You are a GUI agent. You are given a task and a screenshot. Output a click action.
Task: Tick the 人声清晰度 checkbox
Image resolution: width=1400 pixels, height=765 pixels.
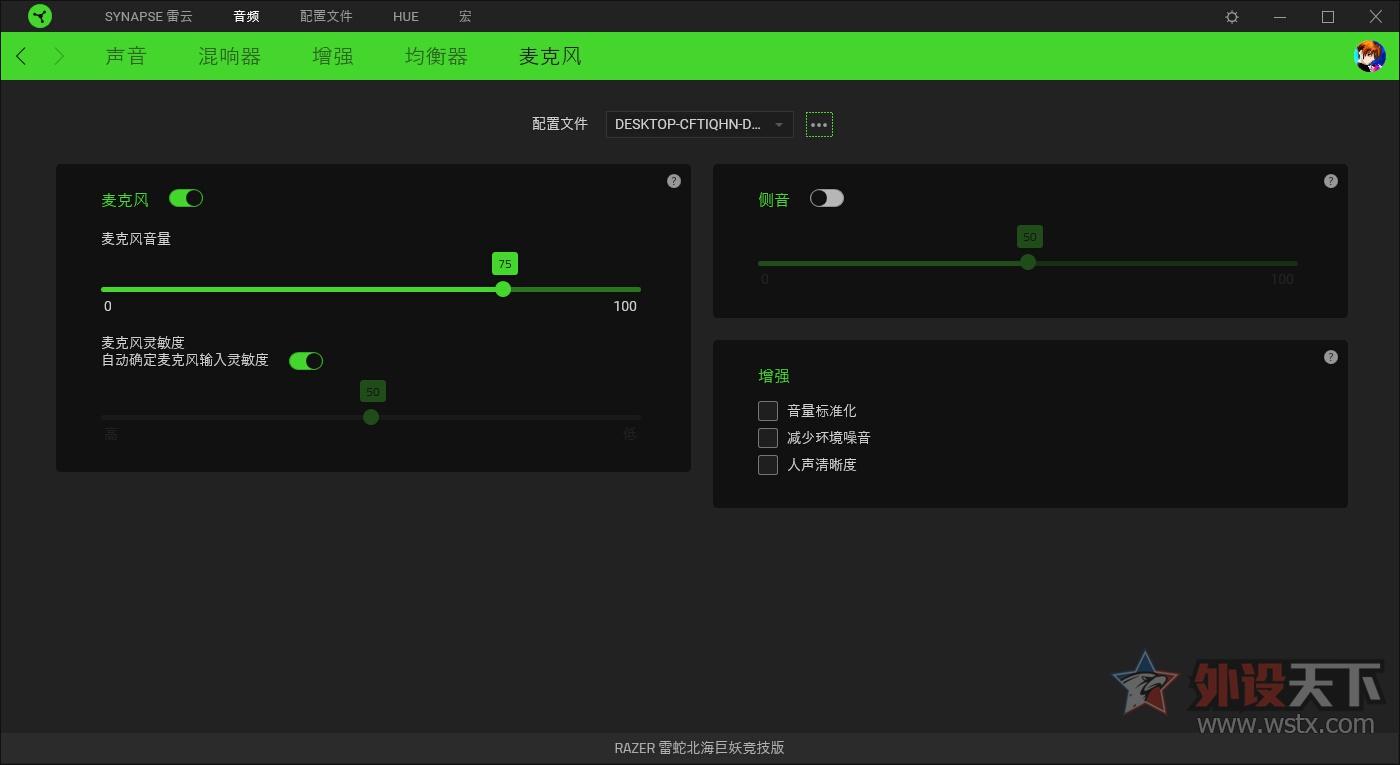(768, 465)
